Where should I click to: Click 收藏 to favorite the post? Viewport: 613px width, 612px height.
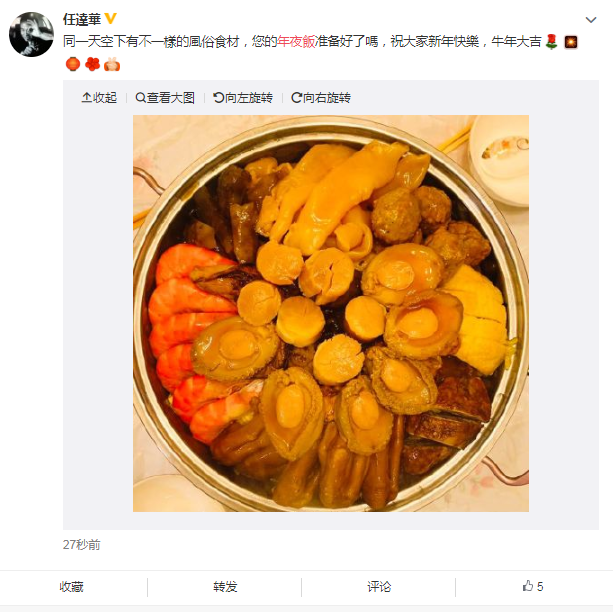pyautogui.click(x=72, y=587)
